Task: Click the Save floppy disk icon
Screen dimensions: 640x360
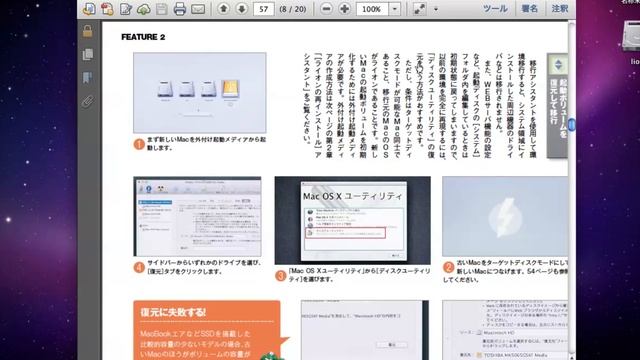Action: (162, 9)
